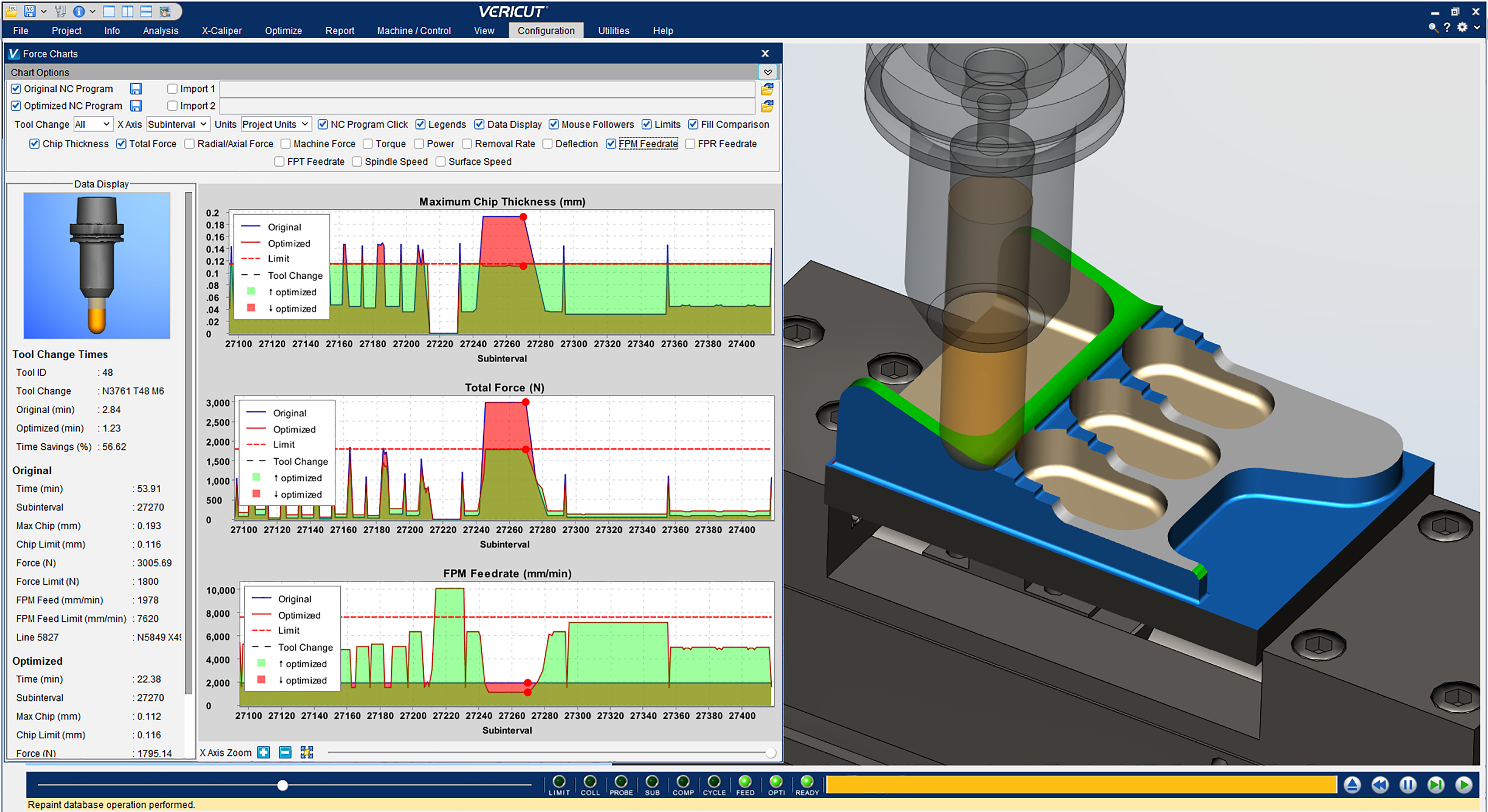Click the Import 2 file path field
Image resolution: width=1488 pixels, height=812 pixels.
487,106
